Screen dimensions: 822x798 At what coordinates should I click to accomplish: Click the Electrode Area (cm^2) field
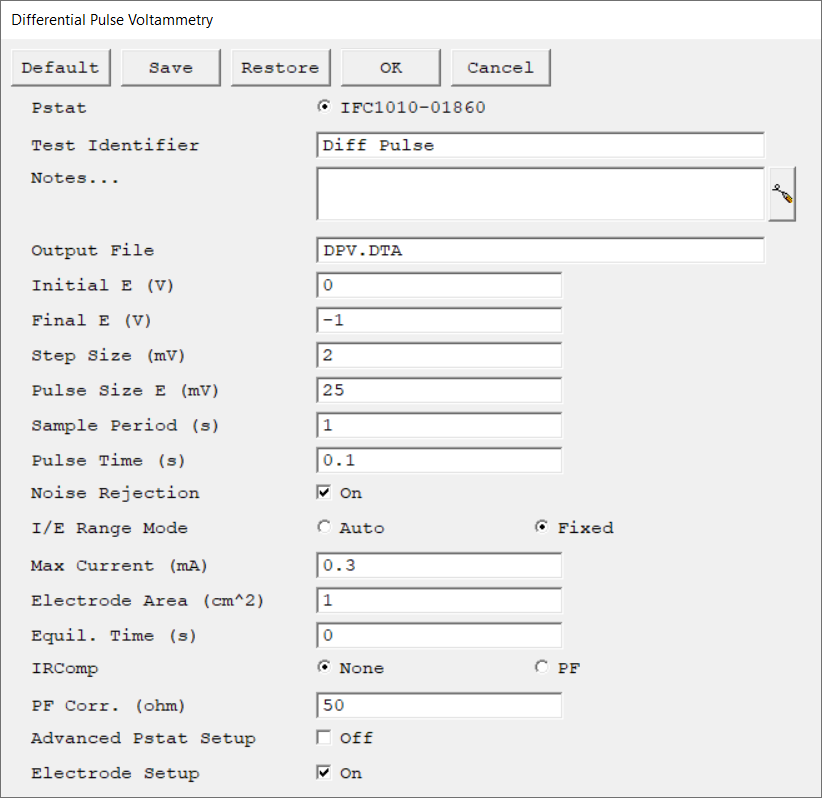[439, 600]
